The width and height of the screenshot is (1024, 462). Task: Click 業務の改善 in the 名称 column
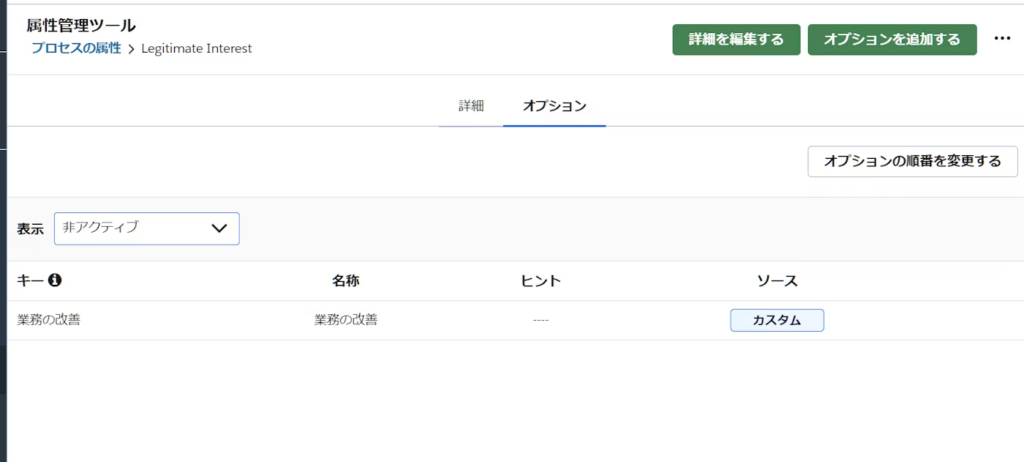[345, 320]
